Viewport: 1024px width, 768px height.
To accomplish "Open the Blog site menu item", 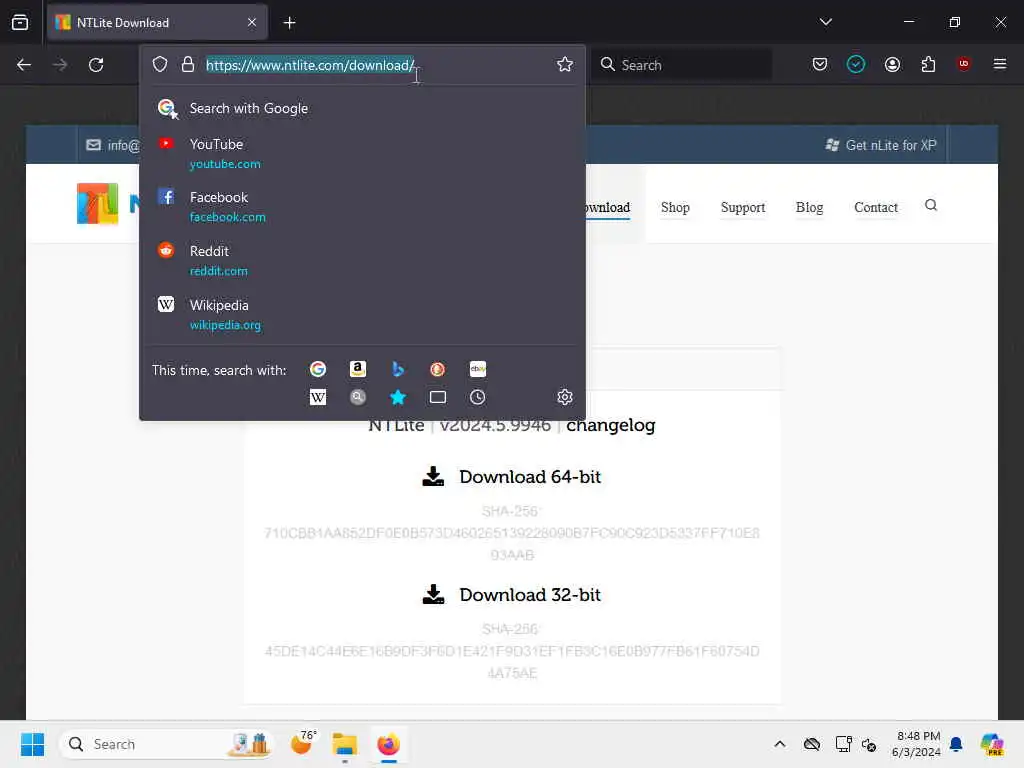I will point(809,207).
